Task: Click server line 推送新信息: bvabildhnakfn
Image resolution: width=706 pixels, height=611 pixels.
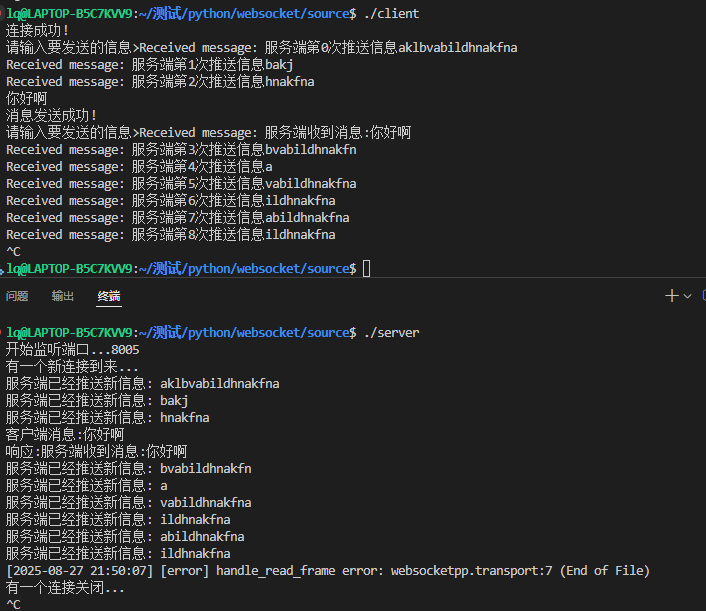Action: point(129,469)
